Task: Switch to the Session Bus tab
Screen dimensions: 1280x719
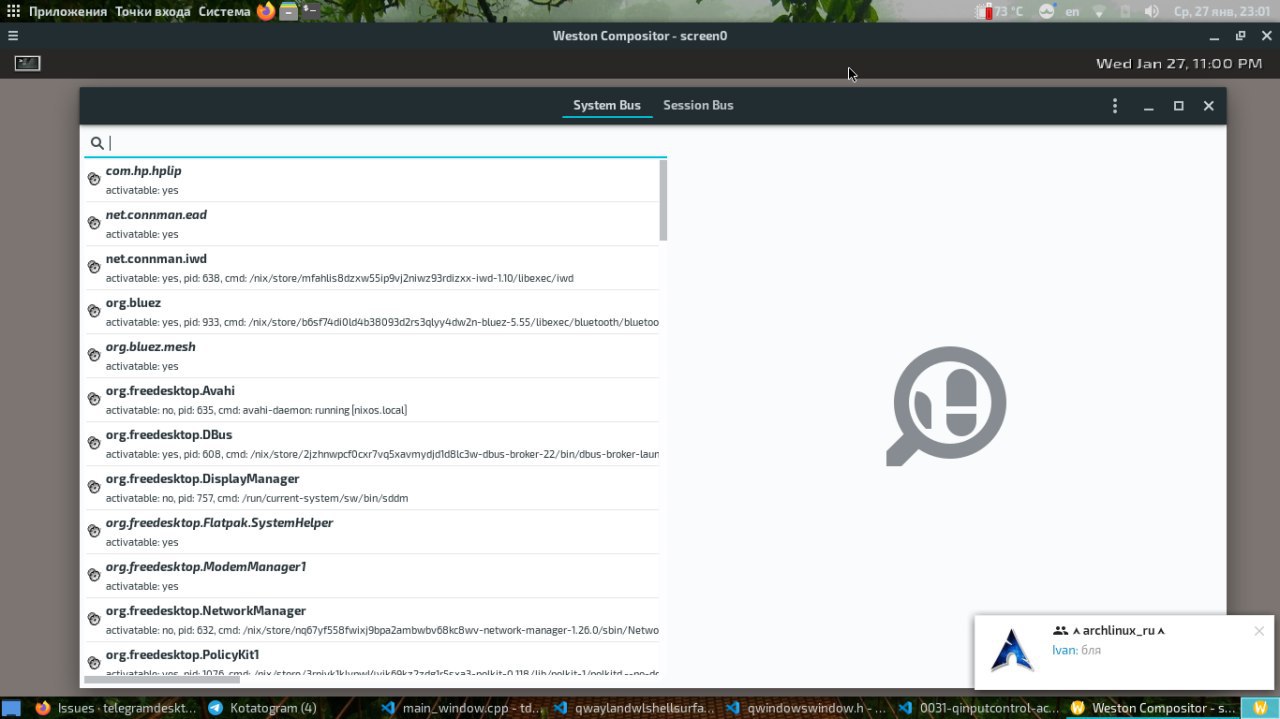Action: 698,105
